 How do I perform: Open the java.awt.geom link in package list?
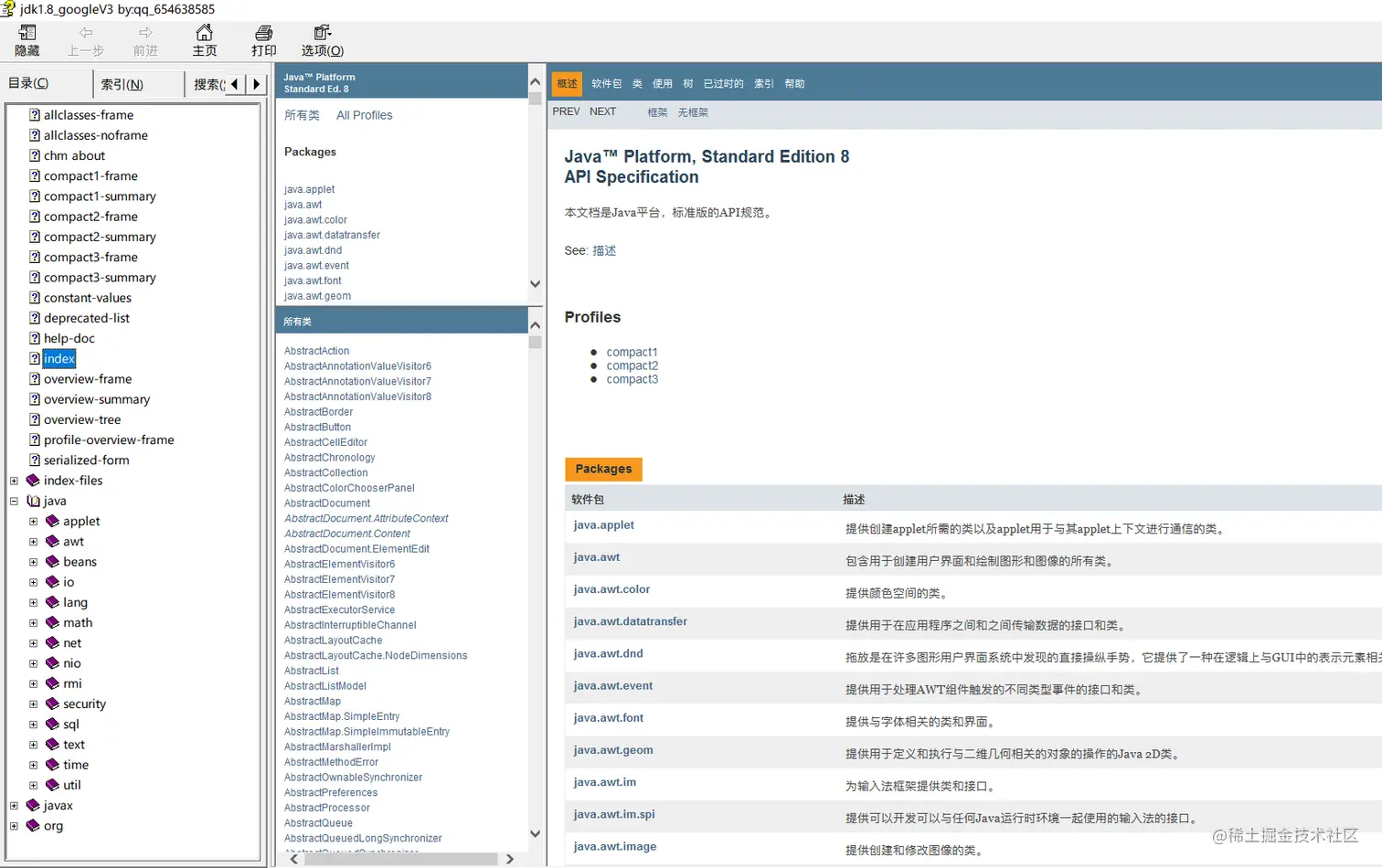pyautogui.click(x=317, y=296)
